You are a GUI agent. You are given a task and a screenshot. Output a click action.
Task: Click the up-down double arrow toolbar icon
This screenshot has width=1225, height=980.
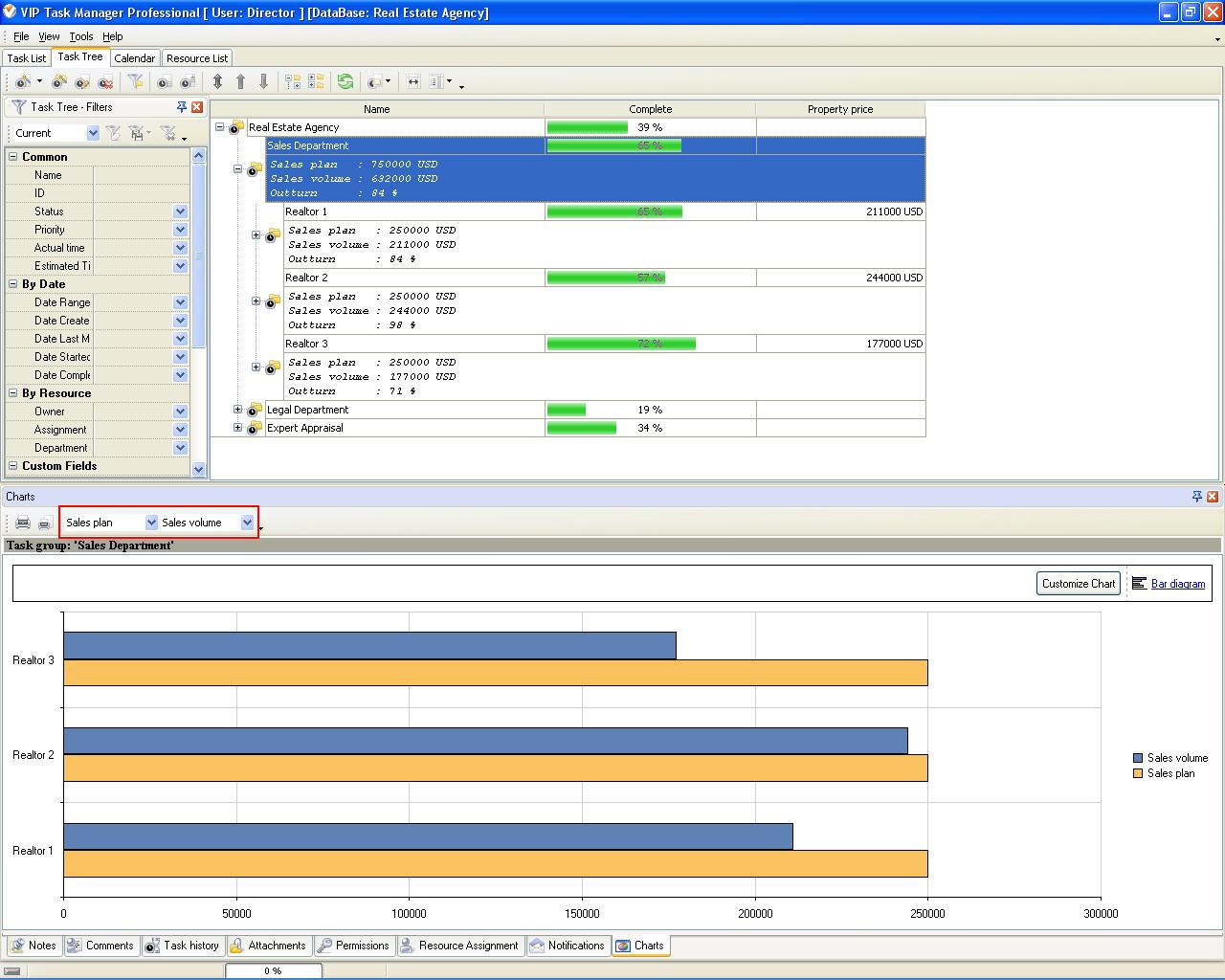point(217,82)
